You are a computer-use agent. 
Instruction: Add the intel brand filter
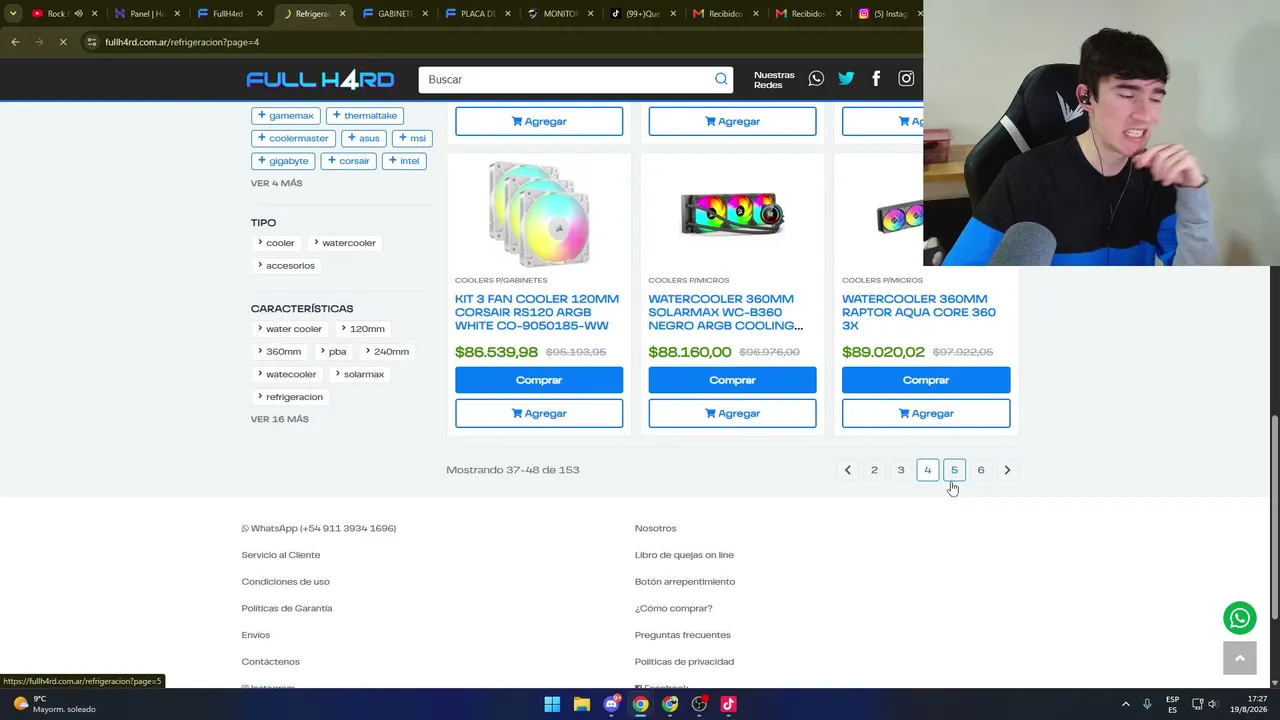pos(404,161)
